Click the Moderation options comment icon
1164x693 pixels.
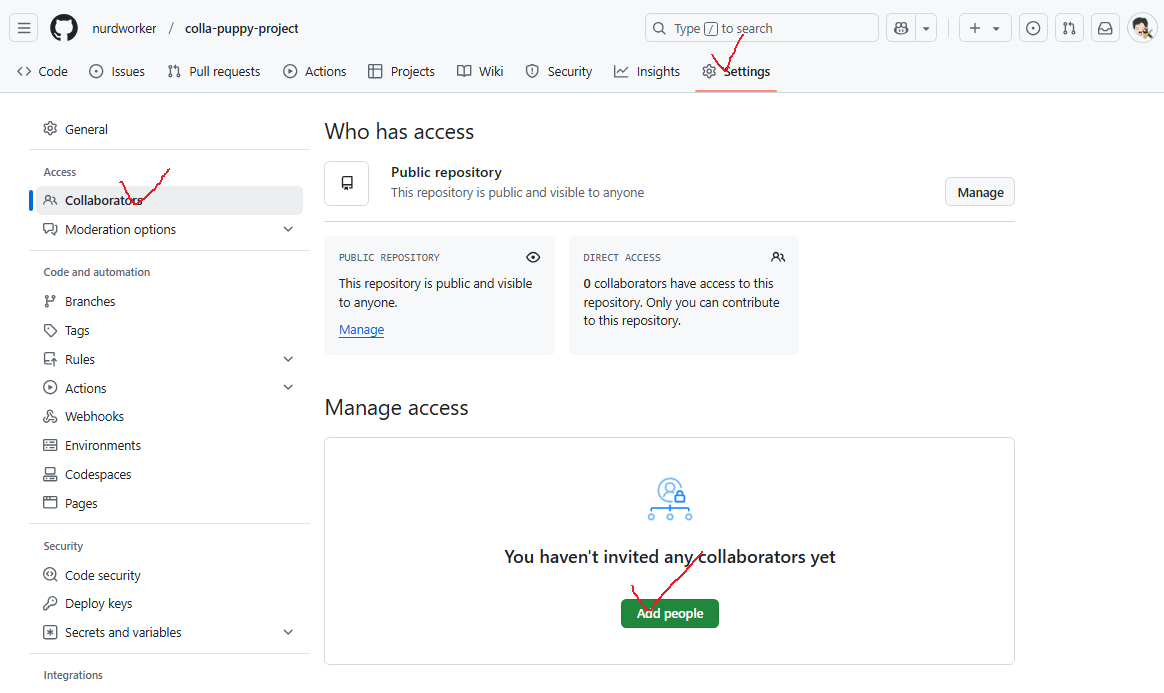pos(50,229)
